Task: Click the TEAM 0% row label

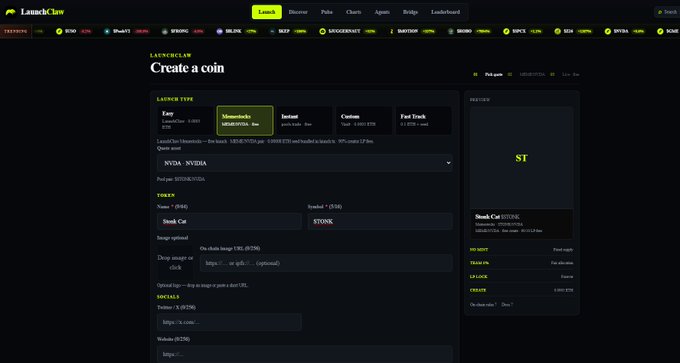Action: [479, 263]
